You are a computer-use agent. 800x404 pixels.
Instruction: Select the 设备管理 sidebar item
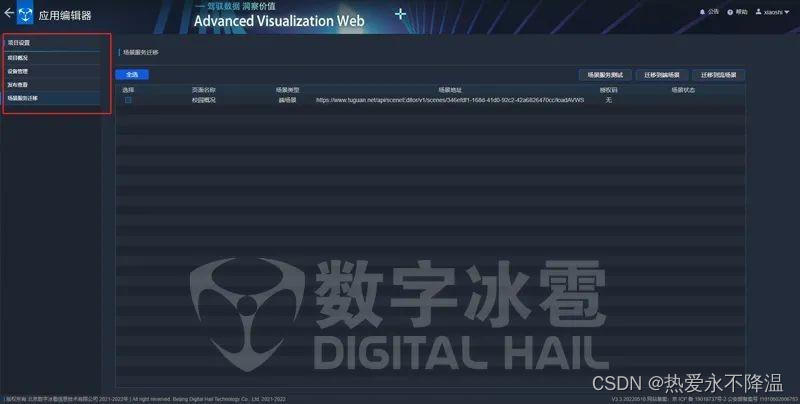pos(52,71)
